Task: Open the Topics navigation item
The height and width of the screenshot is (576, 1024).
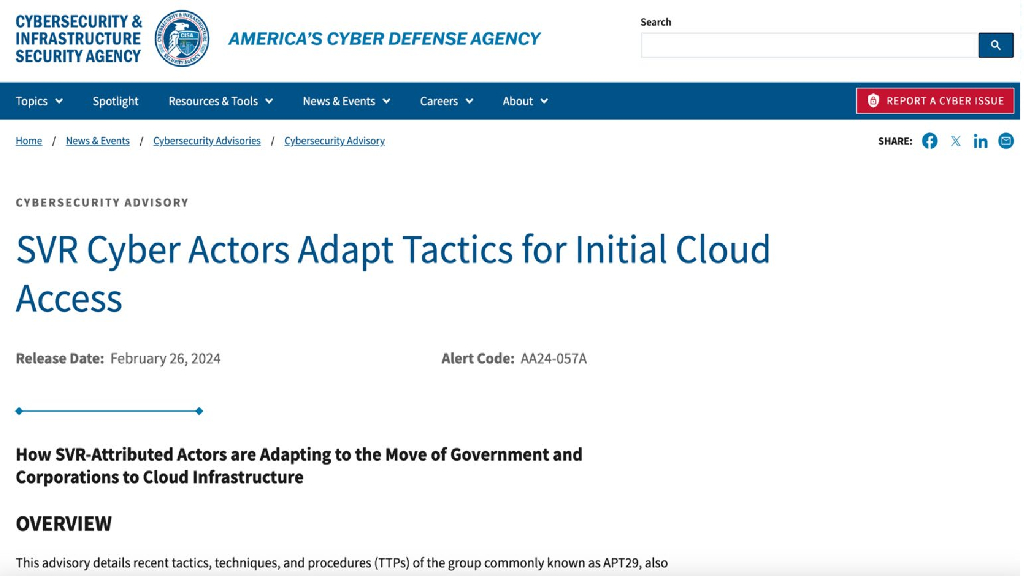Action: point(39,101)
